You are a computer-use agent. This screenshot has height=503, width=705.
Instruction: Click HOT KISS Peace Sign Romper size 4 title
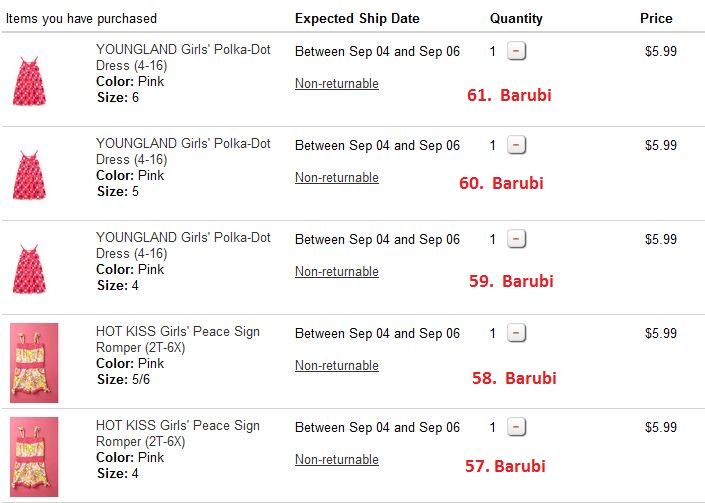click(x=177, y=432)
